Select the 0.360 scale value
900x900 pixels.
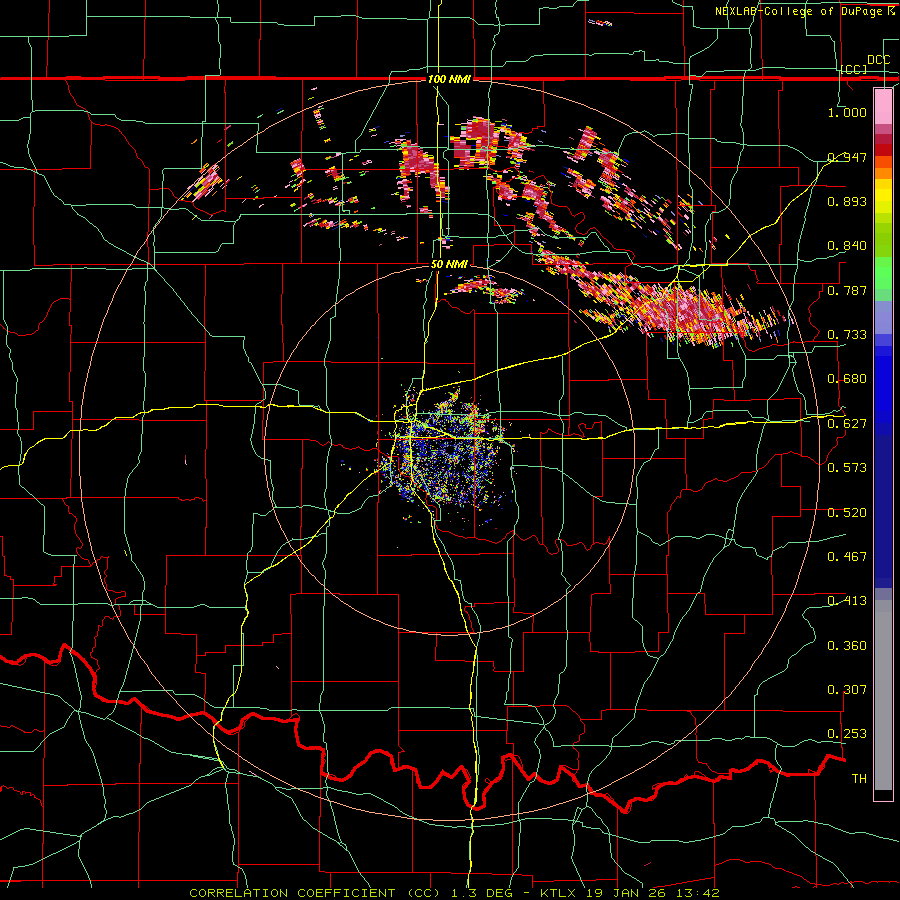pos(847,646)
